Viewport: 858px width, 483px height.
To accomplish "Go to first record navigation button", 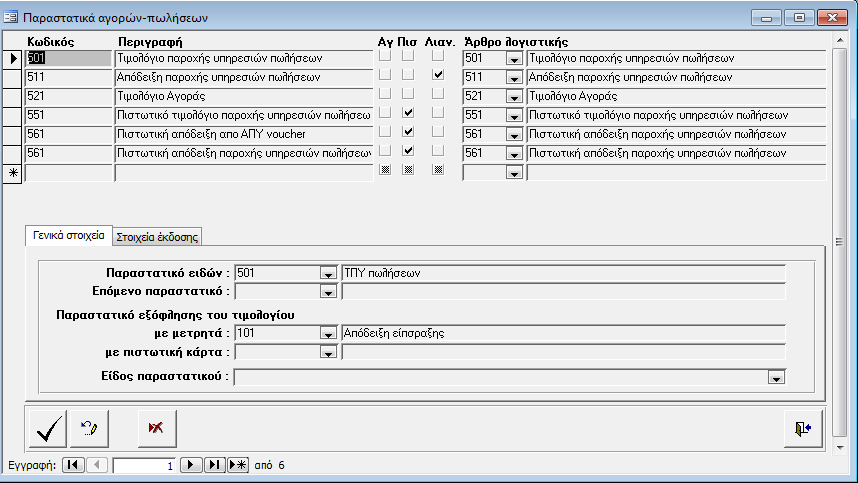I will click(74, 465).
